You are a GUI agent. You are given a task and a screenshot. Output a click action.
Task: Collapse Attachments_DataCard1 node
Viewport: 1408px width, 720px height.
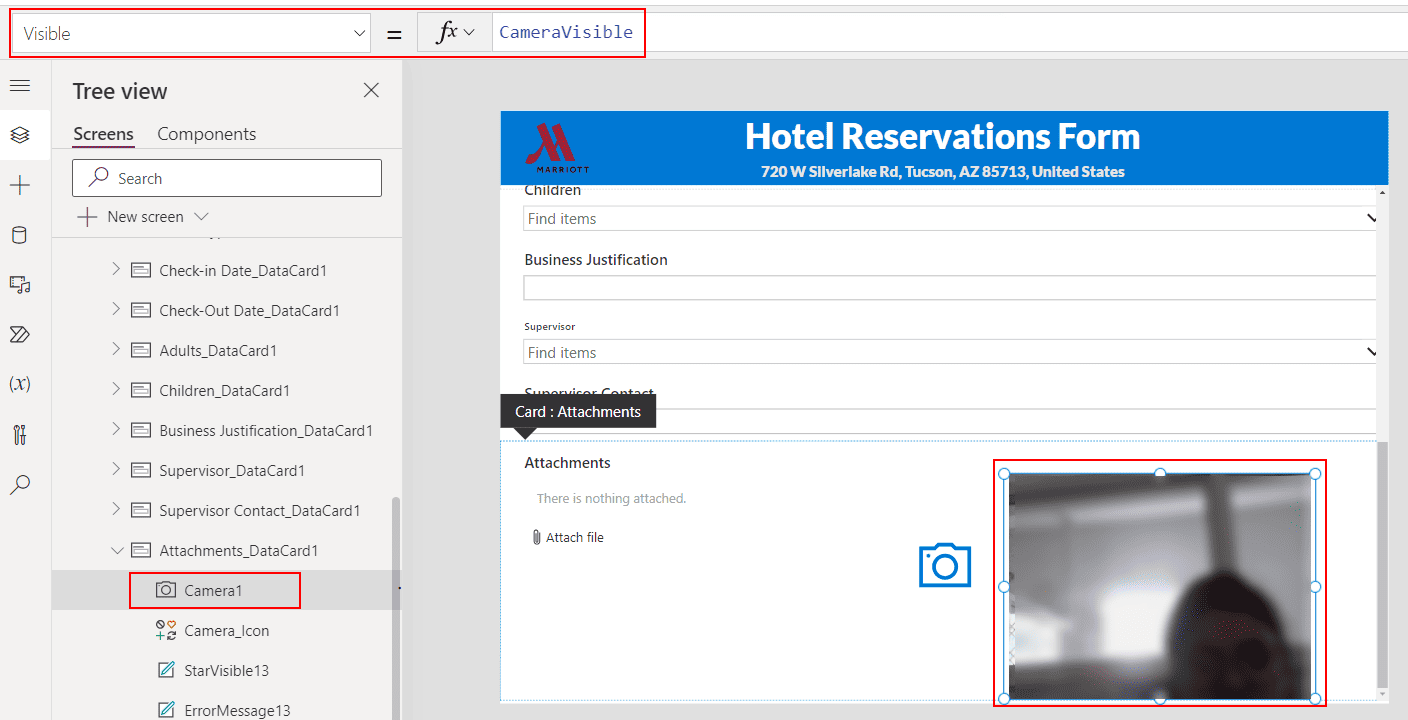tap(117, 550)
